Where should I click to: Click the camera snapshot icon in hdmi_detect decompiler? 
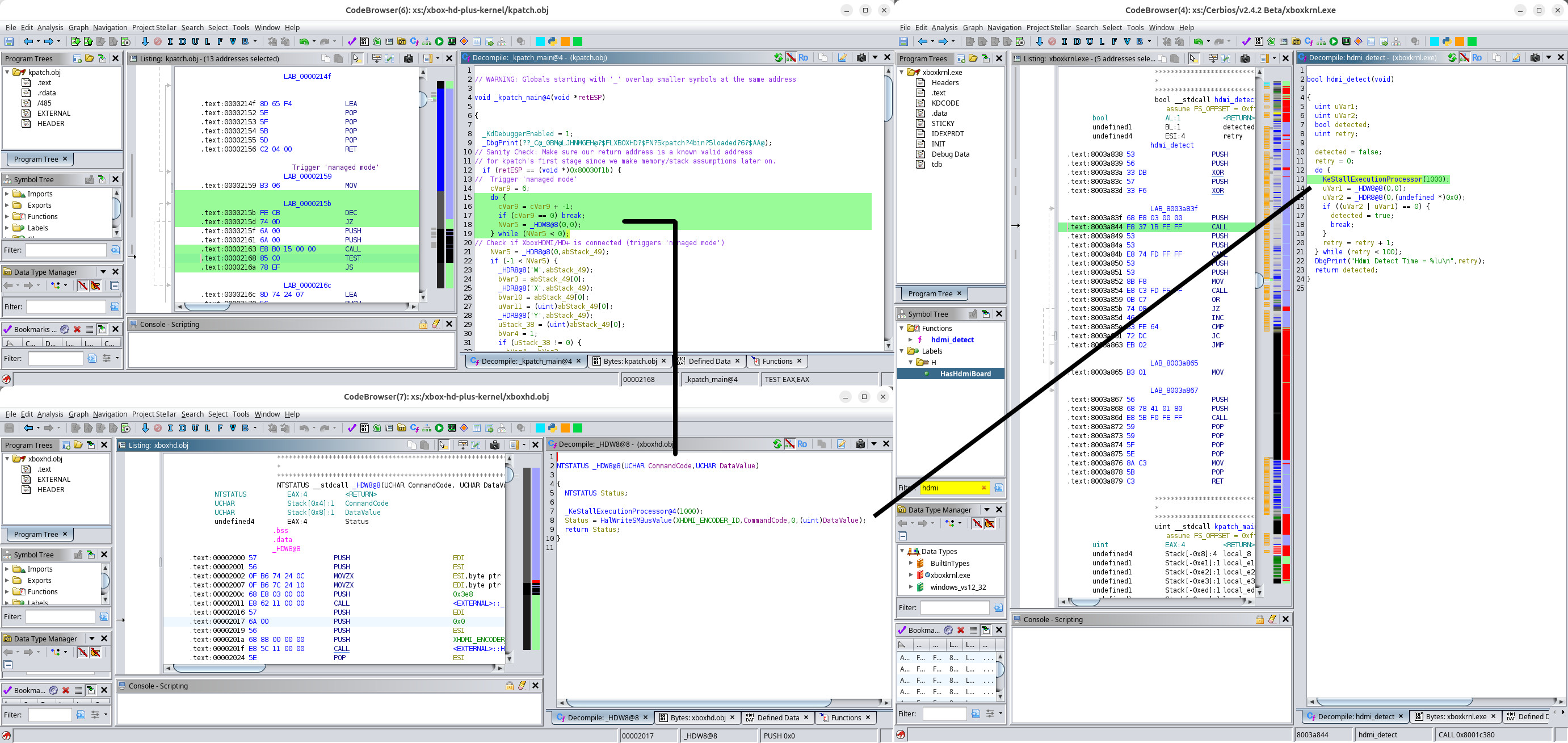[x=1535, y=57]
